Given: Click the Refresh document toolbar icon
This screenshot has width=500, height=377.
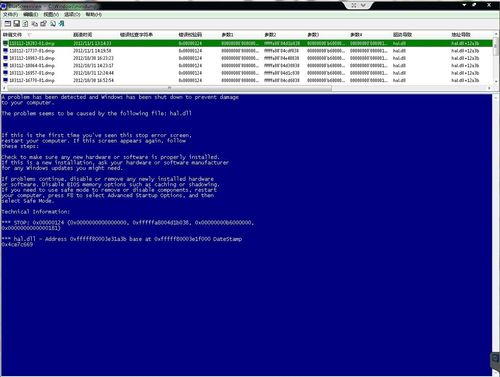Looking at the screenshot, I should tap(25, 24).
